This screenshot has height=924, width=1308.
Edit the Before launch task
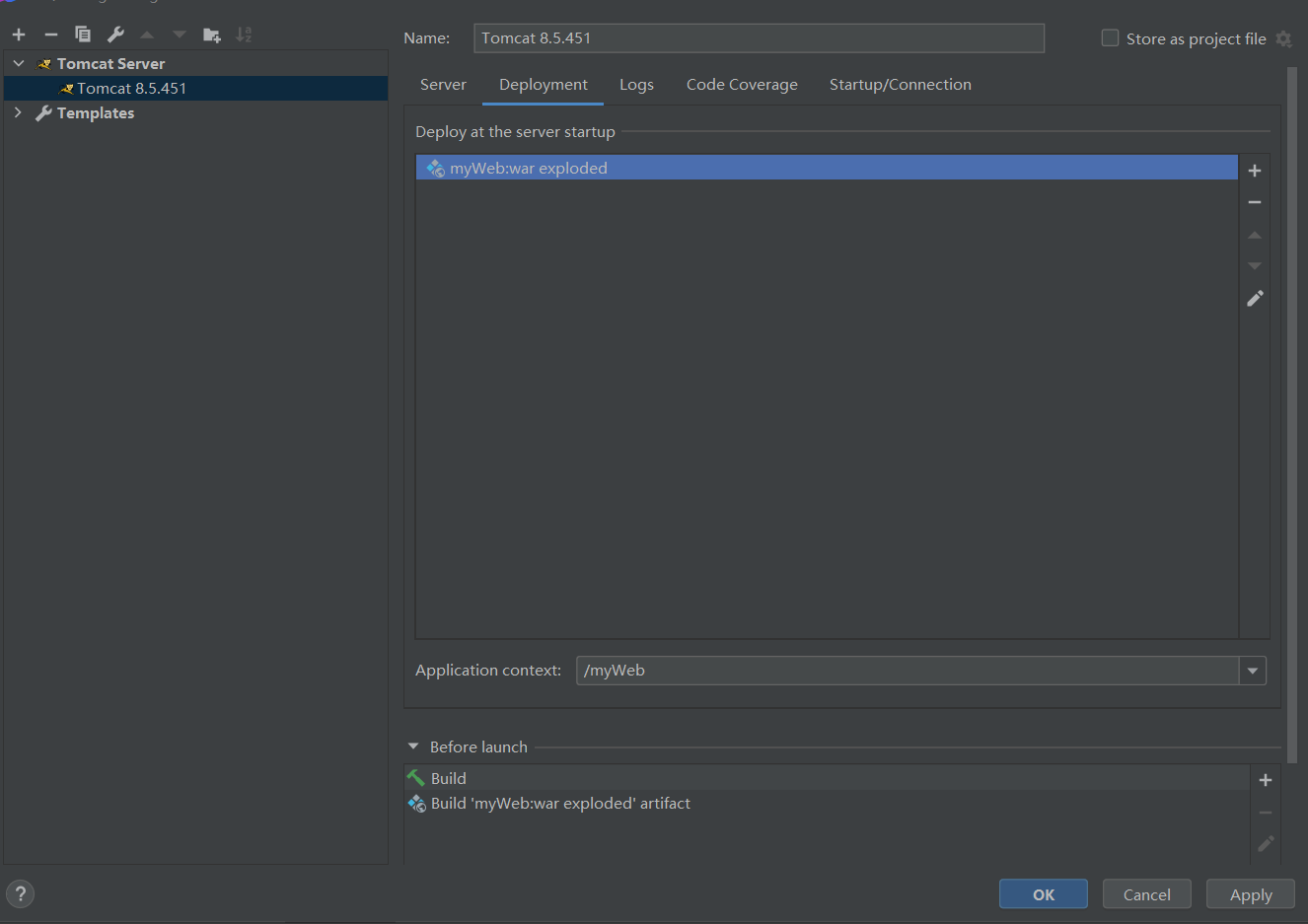click(1266, 844)
